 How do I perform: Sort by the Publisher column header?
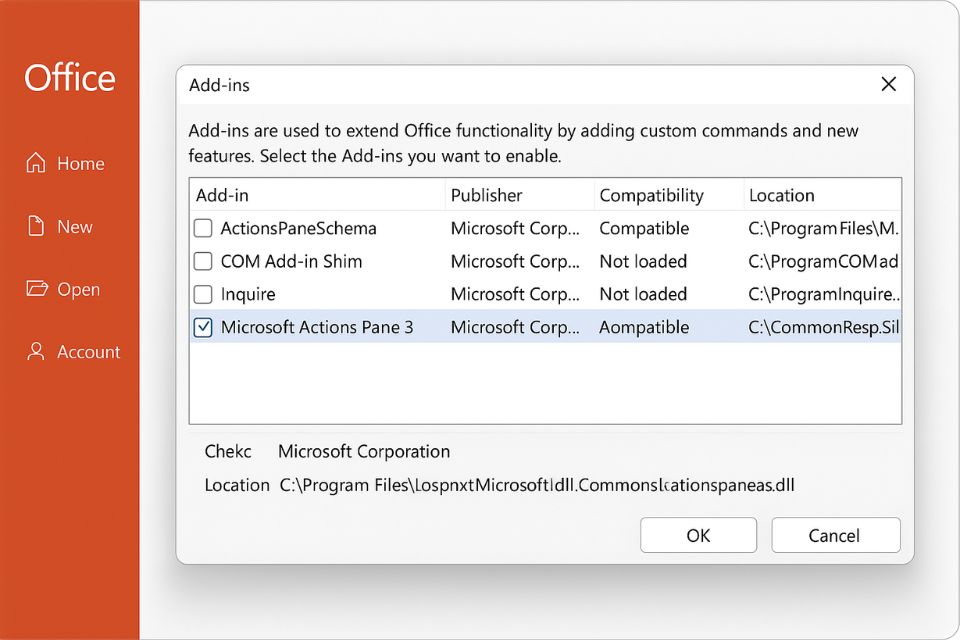[486, 195]
